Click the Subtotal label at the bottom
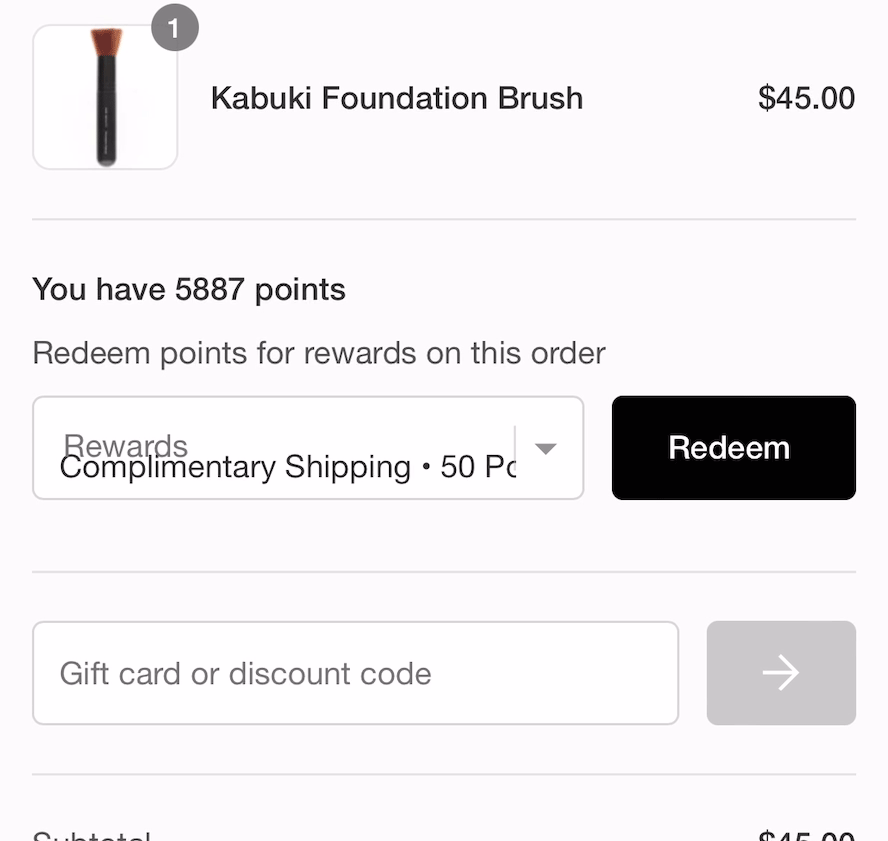 point(91,835)
